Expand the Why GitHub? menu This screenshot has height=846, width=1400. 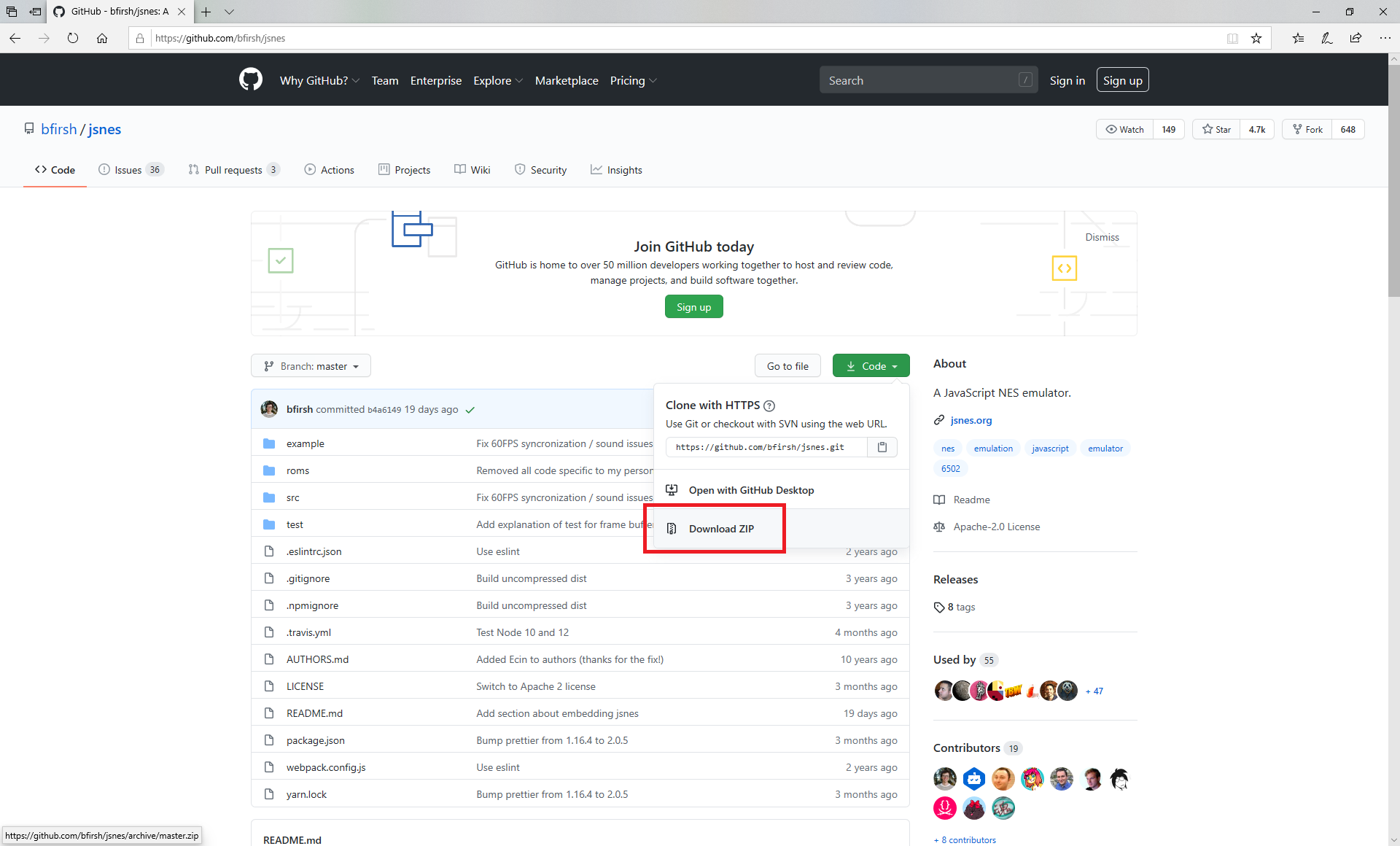tap(319, 80)
